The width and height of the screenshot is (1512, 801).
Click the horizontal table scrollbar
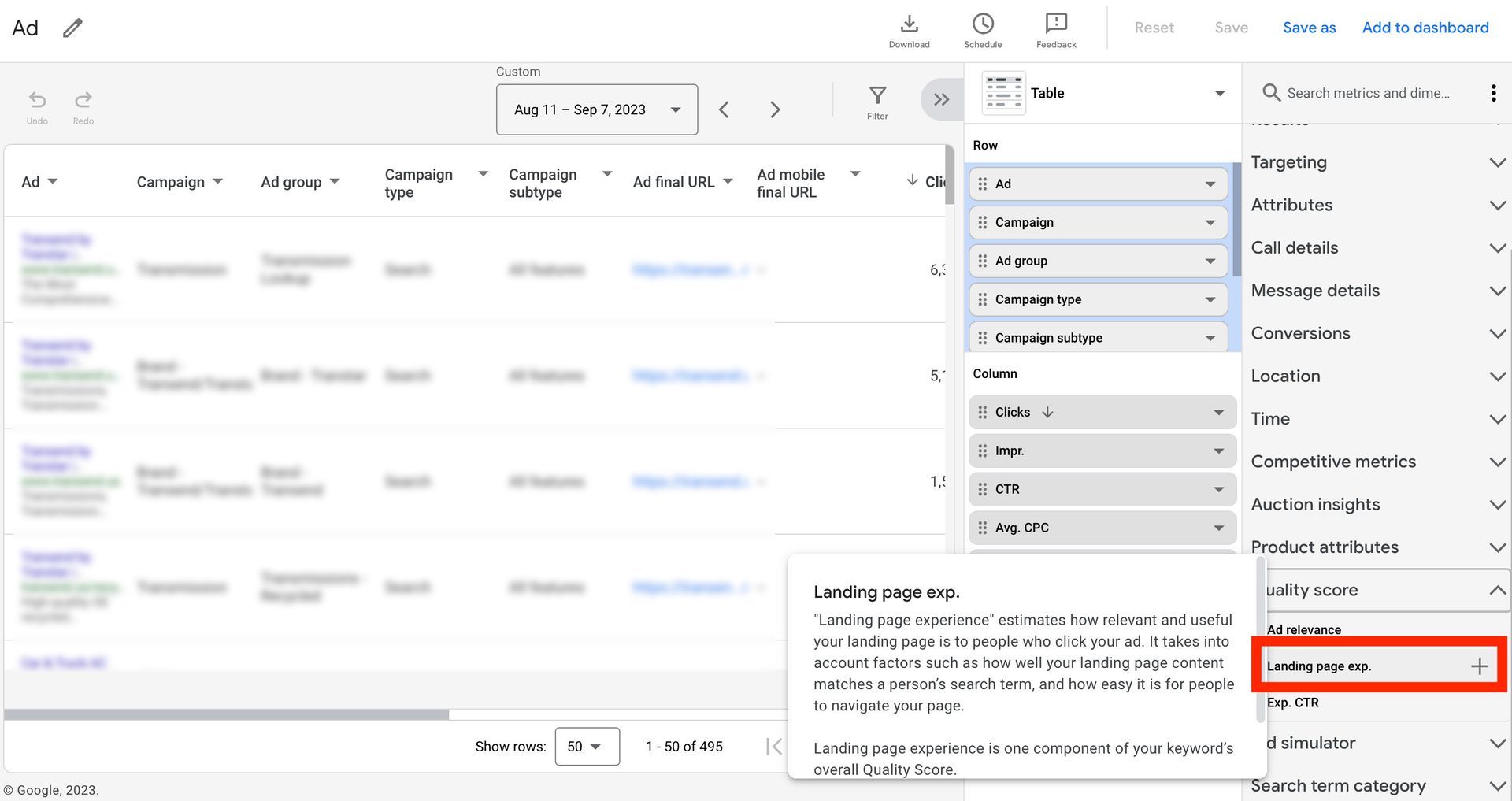point(226,714)
